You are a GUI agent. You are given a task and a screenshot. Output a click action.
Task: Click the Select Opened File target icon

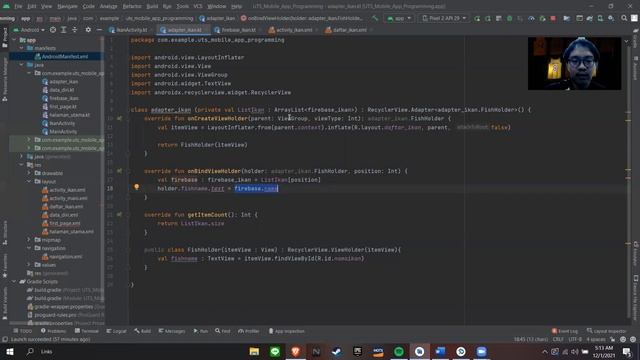click(x=53, y=30)
